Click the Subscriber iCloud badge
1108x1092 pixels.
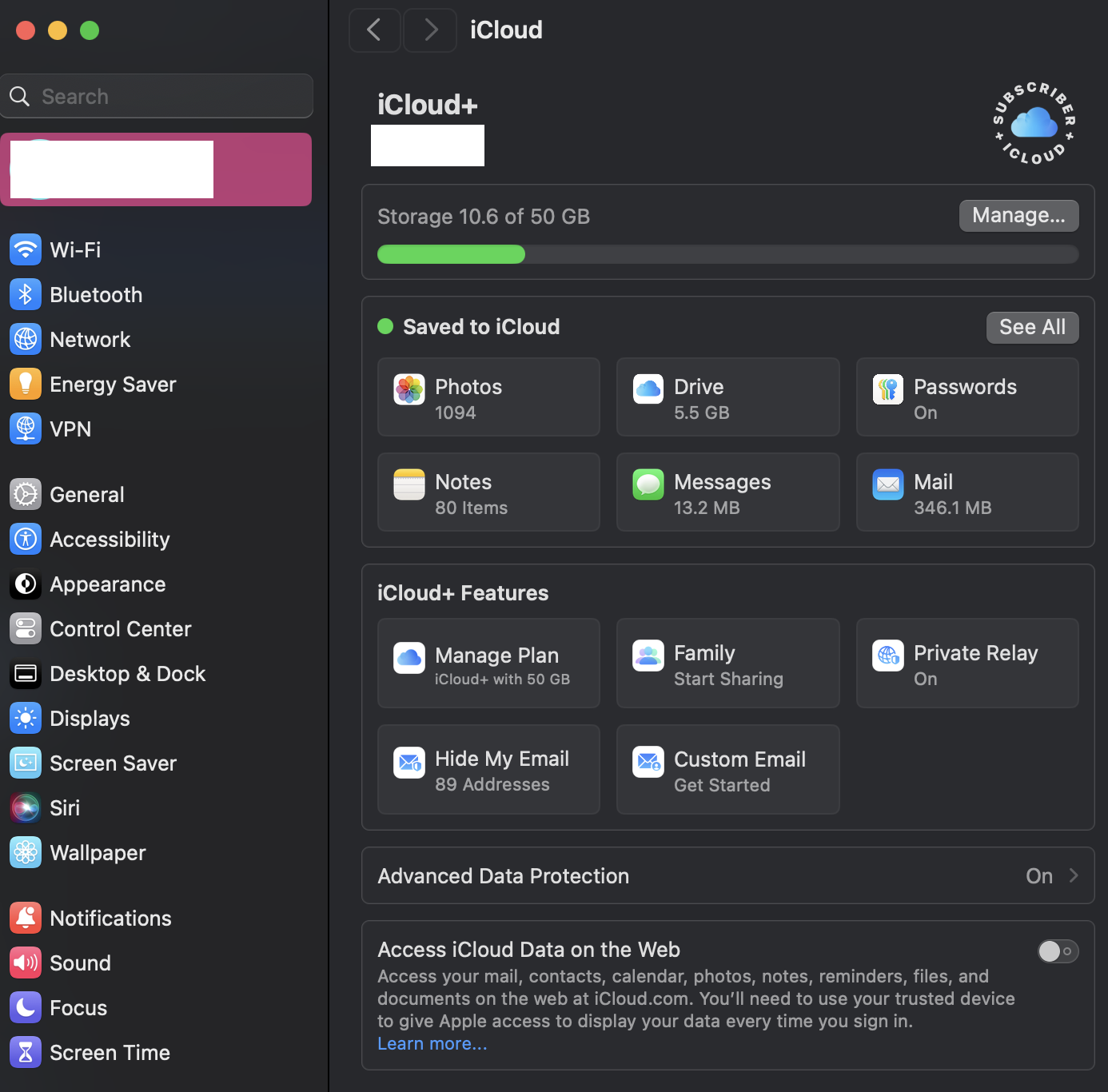[x=1034, y=123]
